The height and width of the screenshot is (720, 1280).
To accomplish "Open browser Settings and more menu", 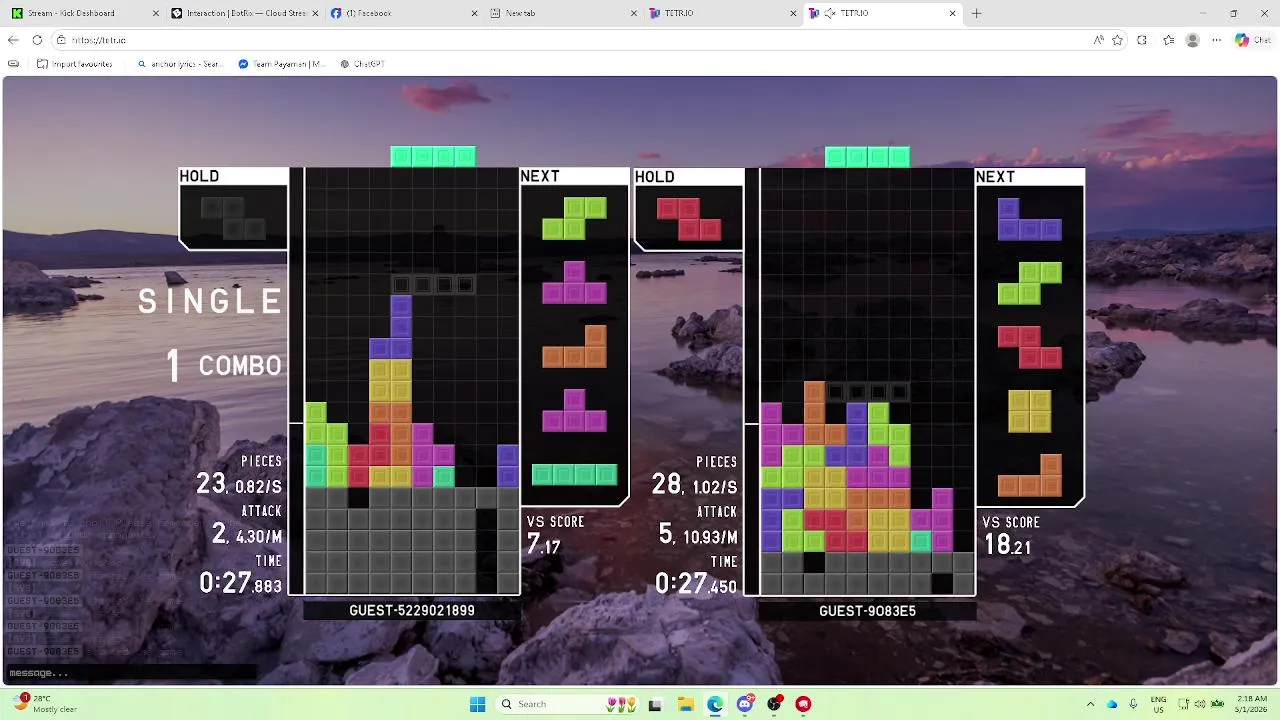I will 1216,40.
